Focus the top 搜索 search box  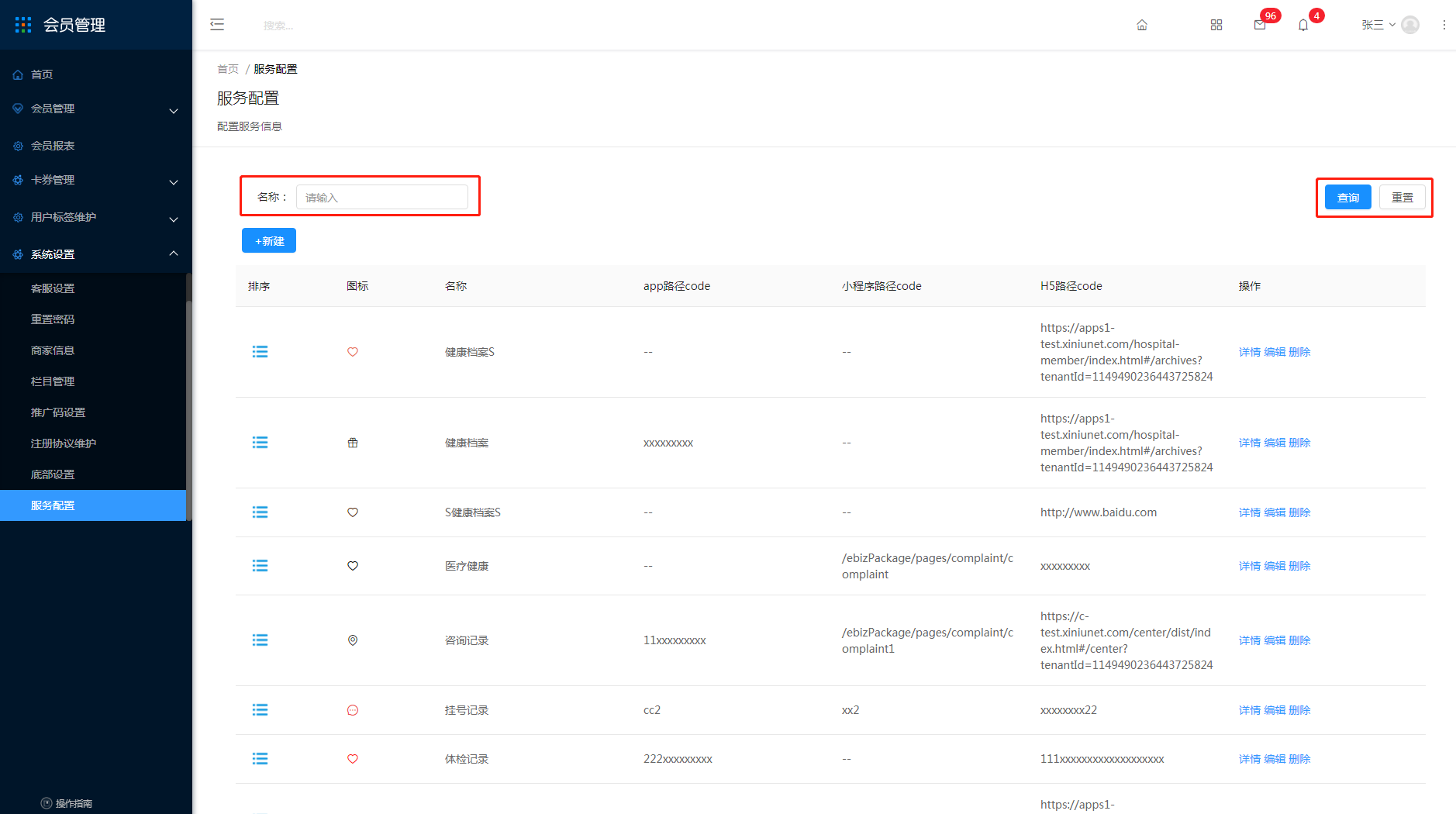pos(278,26)
